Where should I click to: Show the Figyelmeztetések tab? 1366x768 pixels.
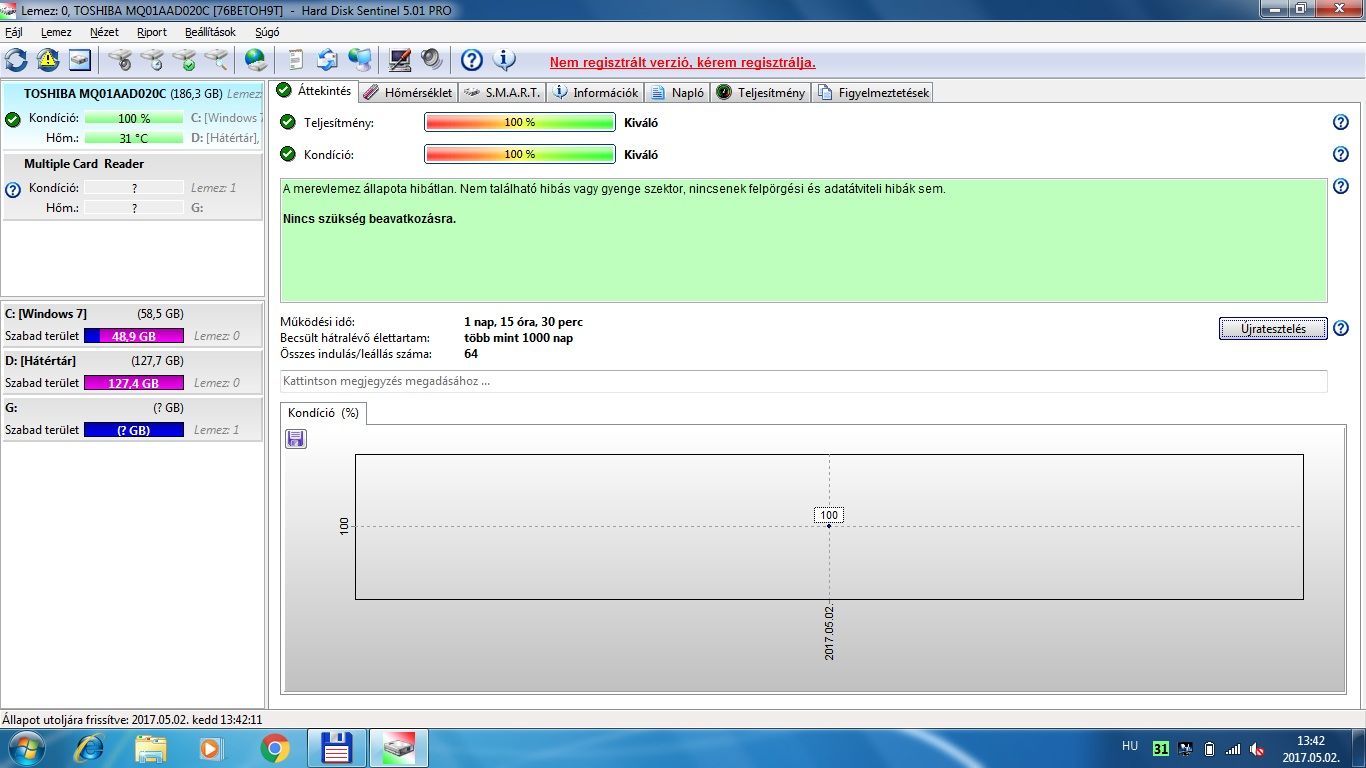874,92
